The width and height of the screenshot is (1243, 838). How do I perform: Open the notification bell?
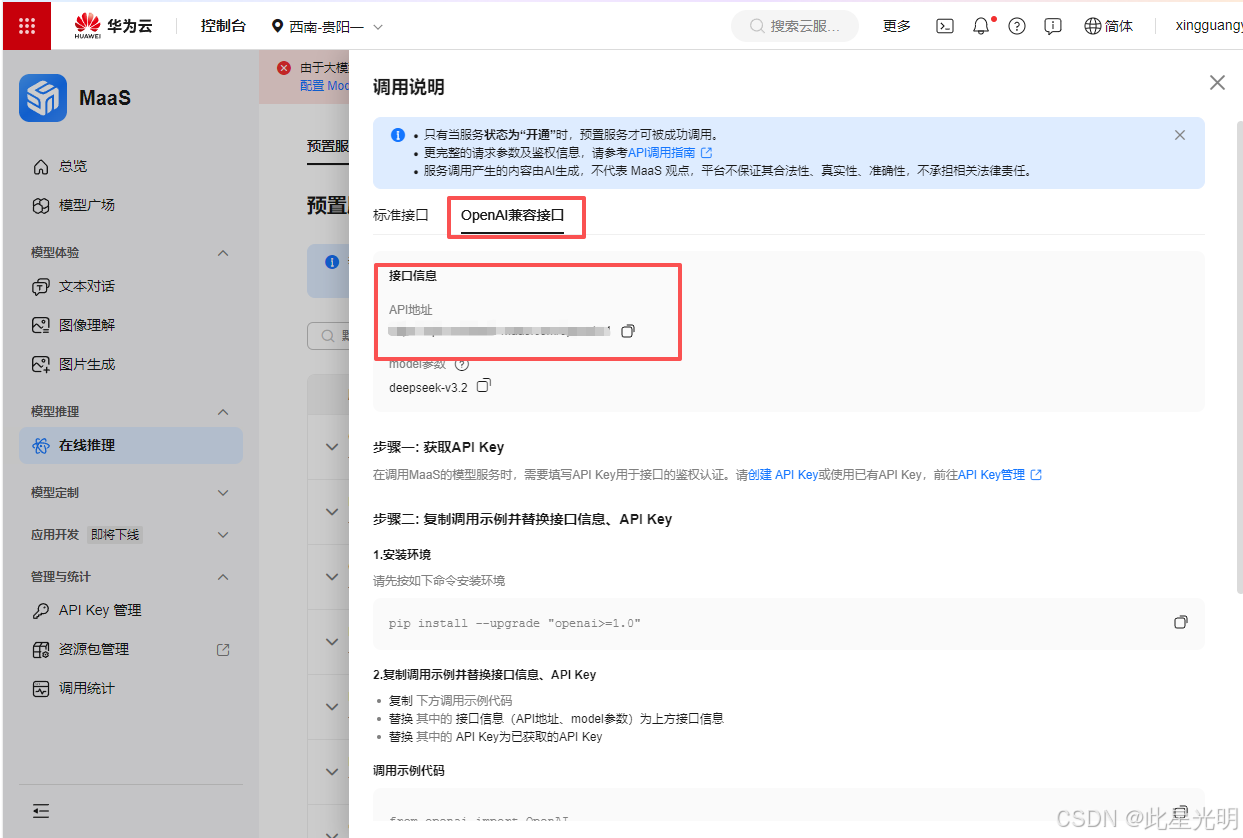coord(981,25)
